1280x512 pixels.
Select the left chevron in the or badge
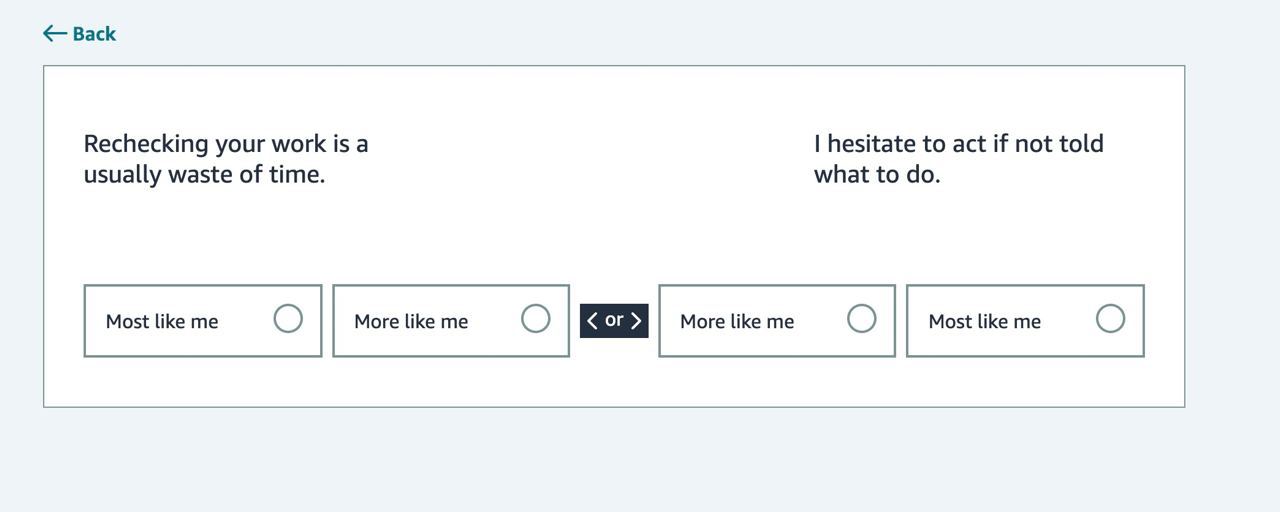(x=592, y=320)
